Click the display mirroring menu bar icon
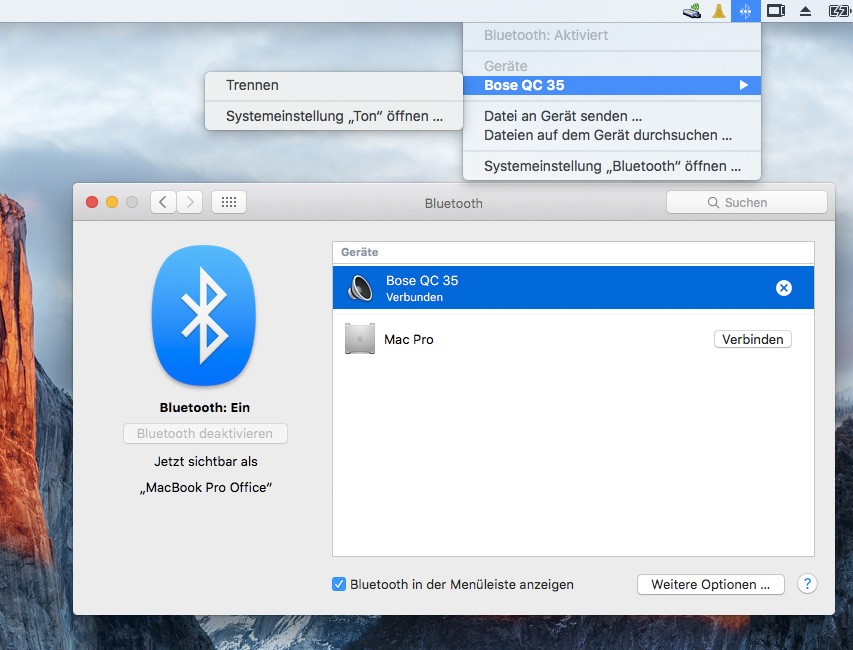 [775, 11]
